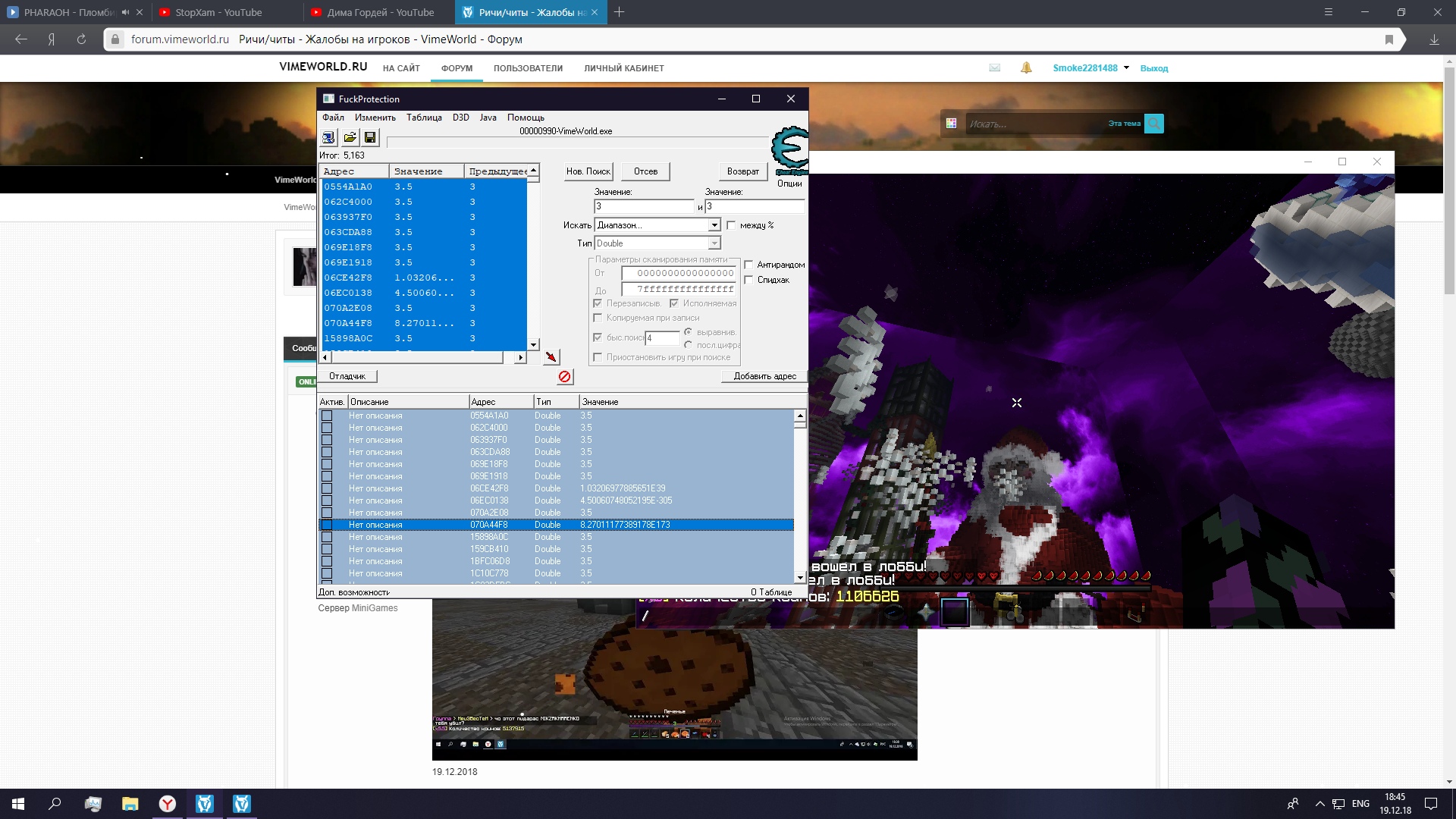
Task: Click the forum messages envelope icon
Action: (995, 67)
